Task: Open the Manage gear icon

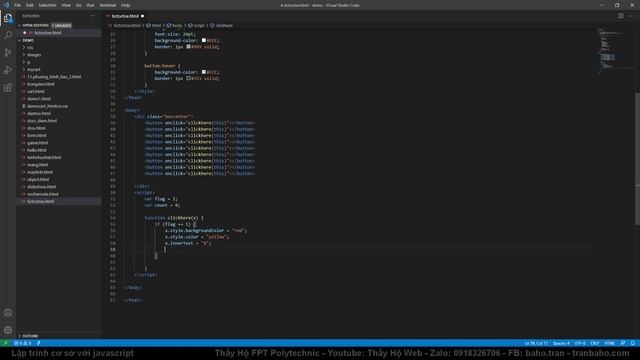Action: click(8, 330)
